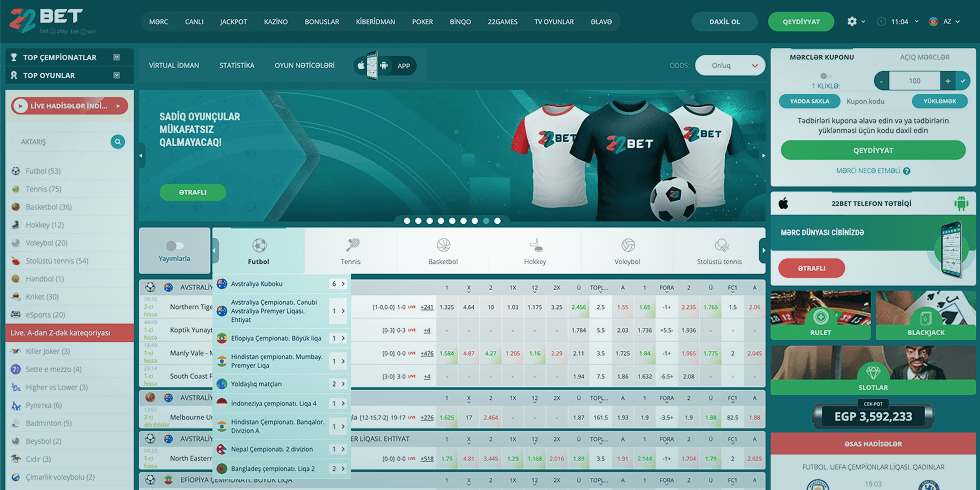Click the trophy TOP ÇEMPİONATLAR icon
This screenshot has width=980, height=490.
(x=14, y=58)
